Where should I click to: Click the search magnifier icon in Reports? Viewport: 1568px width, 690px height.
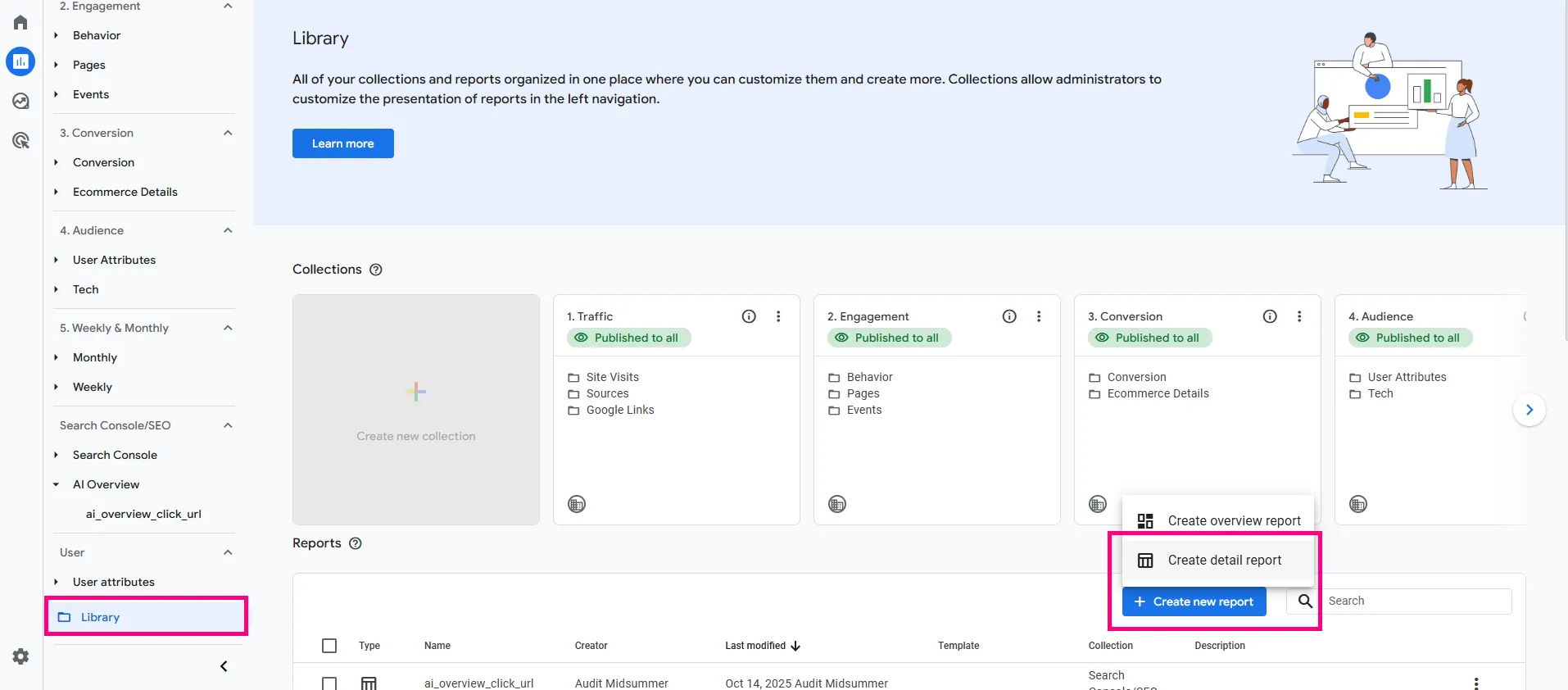pos(1305,601)
